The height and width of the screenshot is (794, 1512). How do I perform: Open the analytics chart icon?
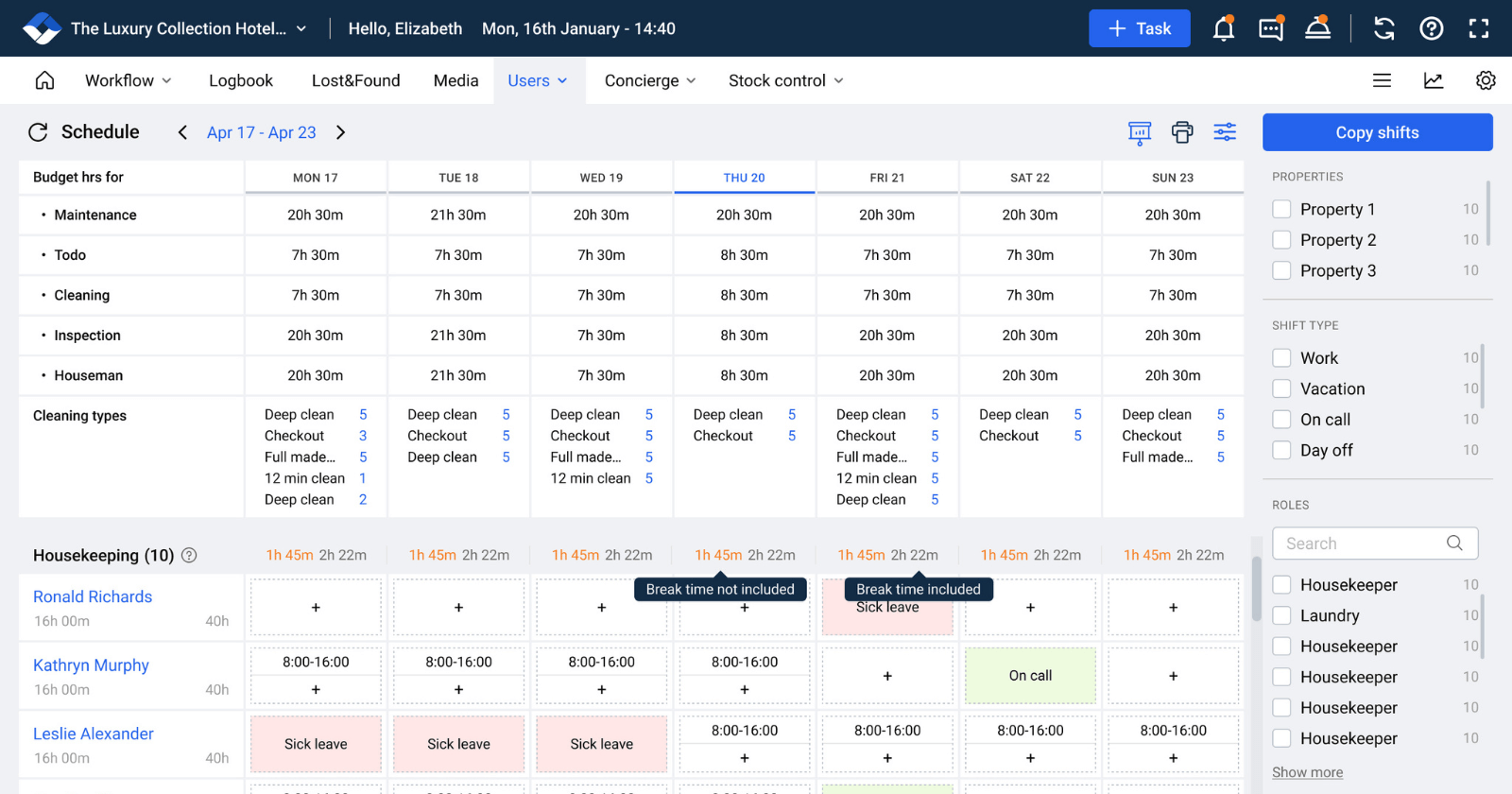click(1434, 80)
